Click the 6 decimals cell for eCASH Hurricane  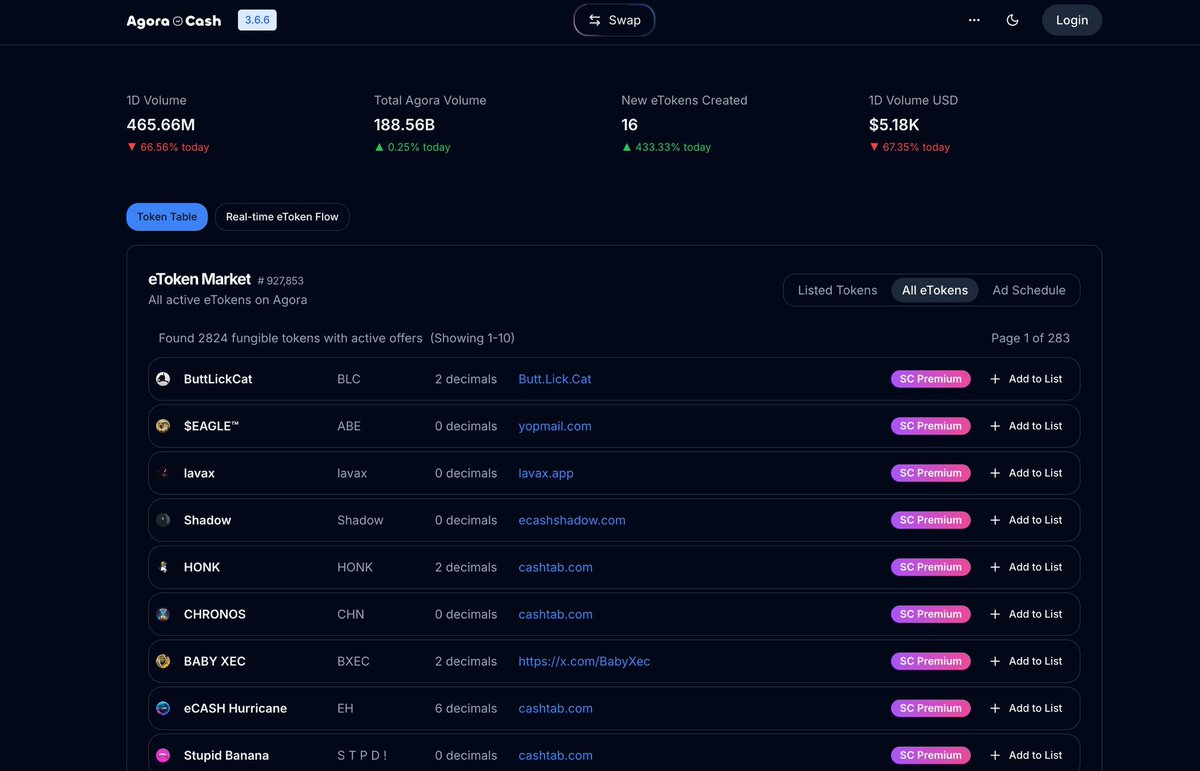[x=466, y=708]
